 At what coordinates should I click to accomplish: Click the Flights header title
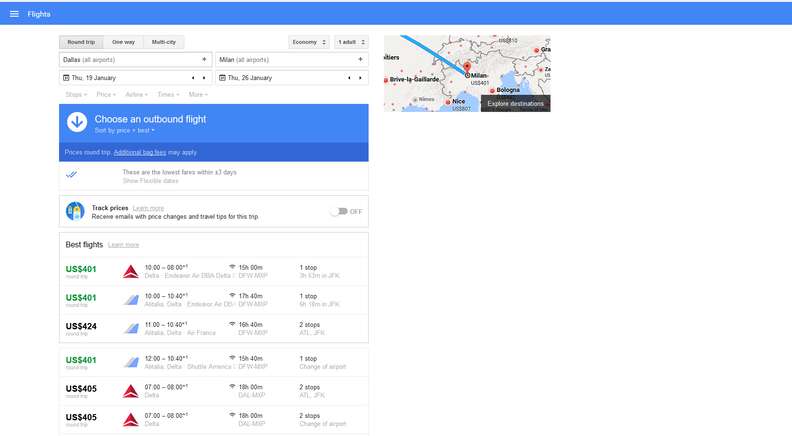[x=39, y=14]
